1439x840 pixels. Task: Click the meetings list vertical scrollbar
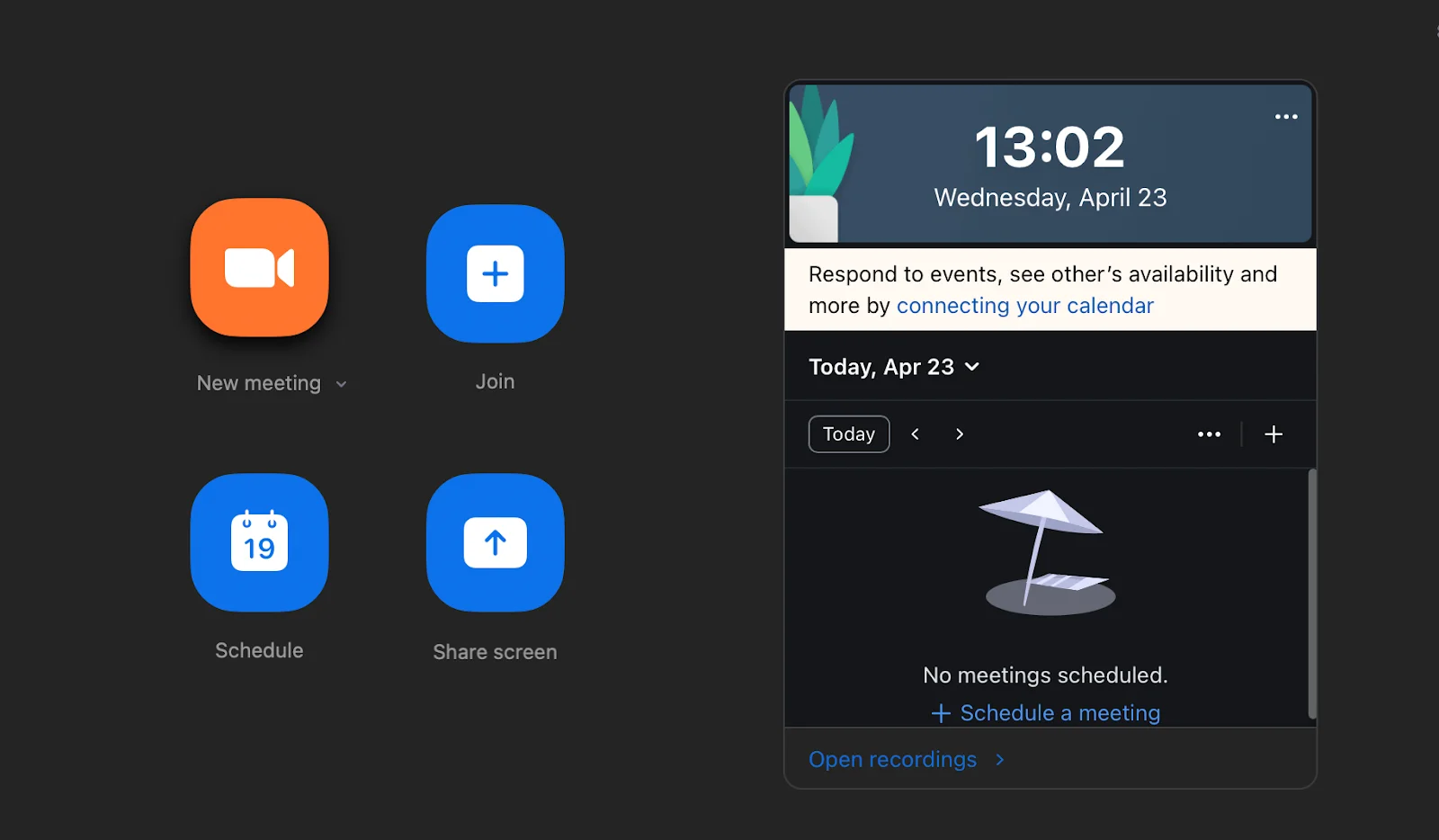[x=1312, y=594]
